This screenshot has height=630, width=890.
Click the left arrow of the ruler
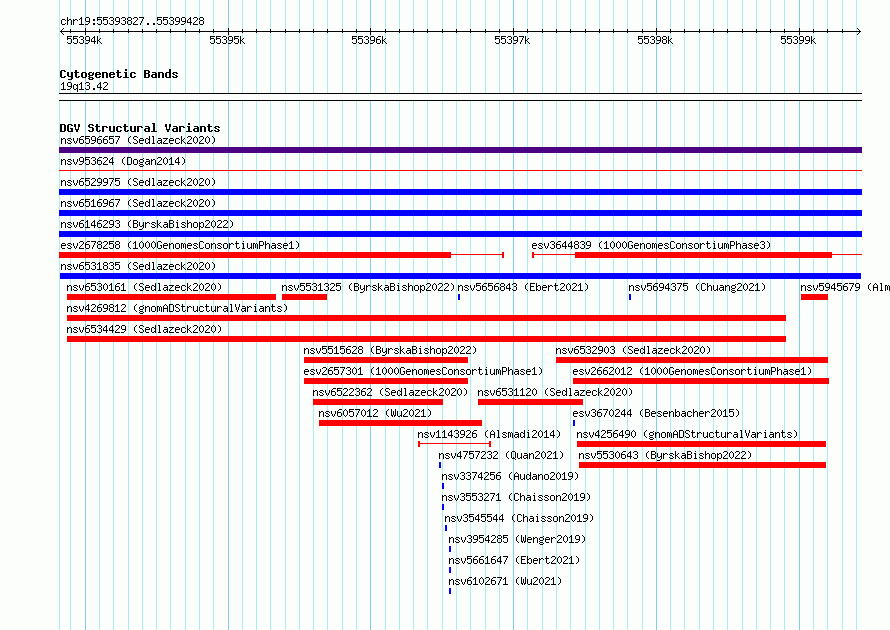[62, 31]
